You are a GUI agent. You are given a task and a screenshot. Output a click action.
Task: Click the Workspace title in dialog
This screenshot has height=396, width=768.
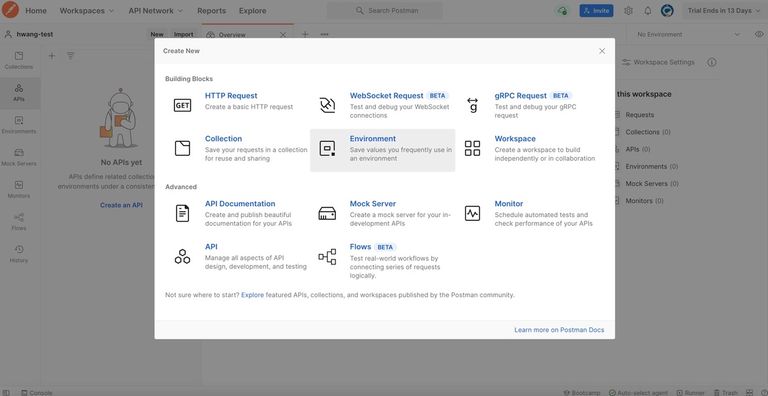(515, 139)
